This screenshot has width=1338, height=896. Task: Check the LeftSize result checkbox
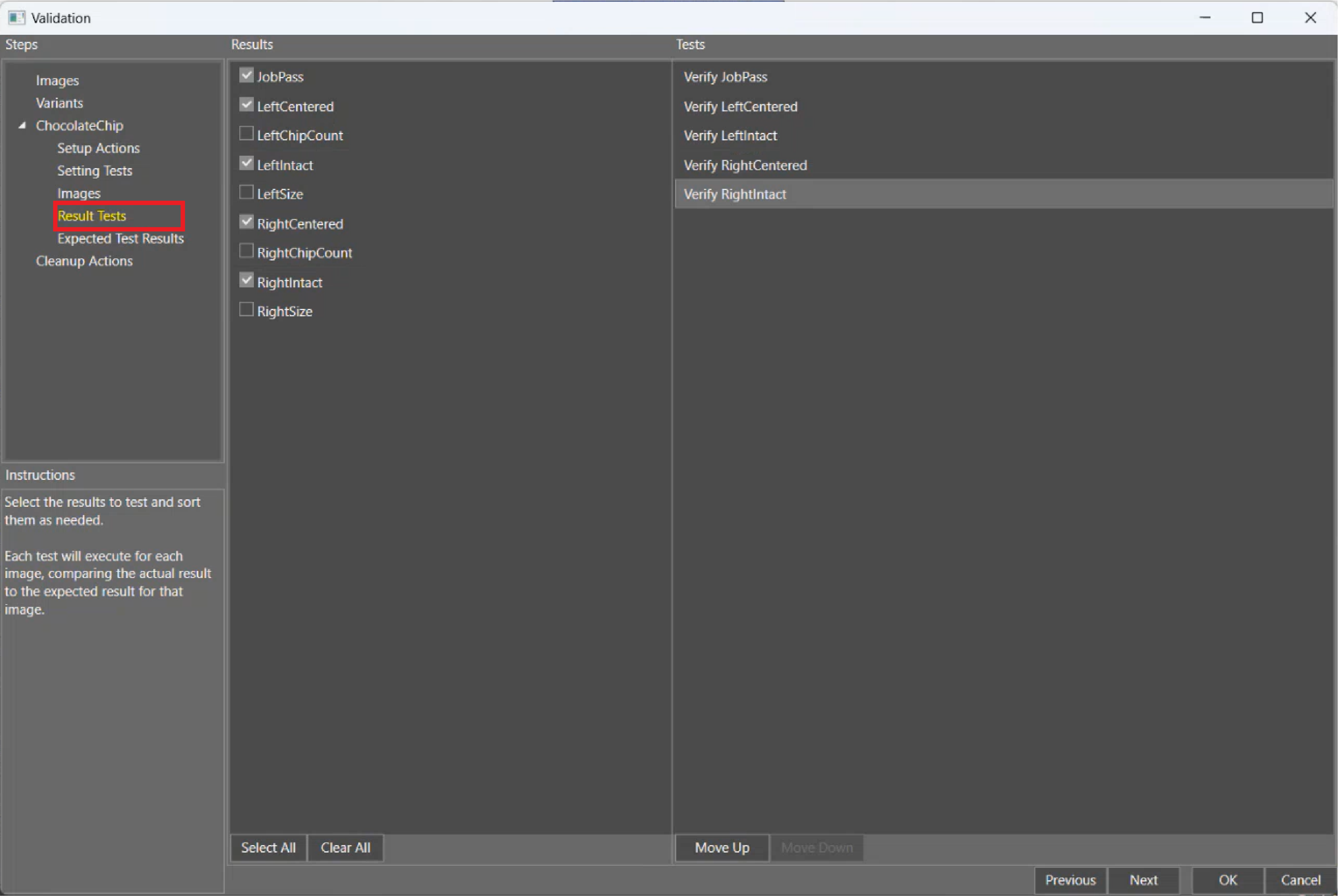[x=246, y=193]
